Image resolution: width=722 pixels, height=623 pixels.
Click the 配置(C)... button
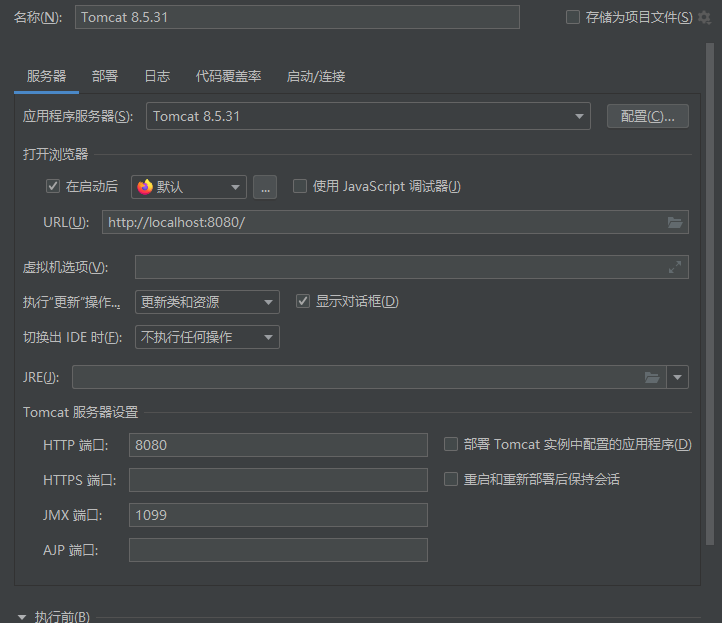648,116
